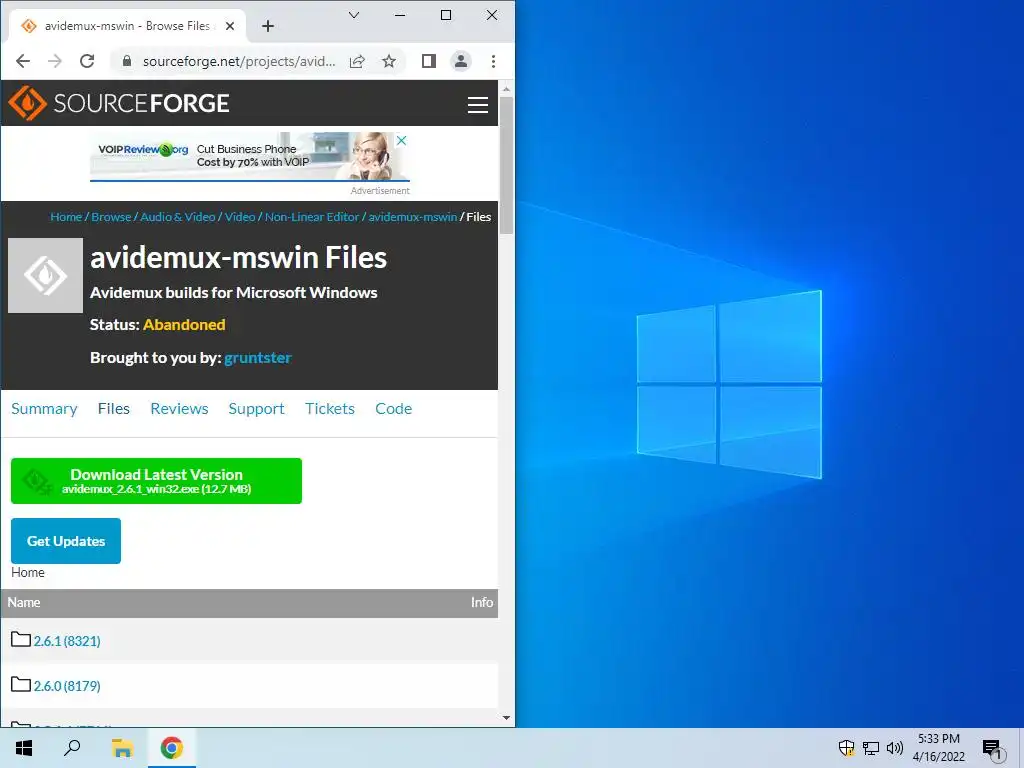Follow the avidemux-mswin breadcrumb link
The image size is (1024, 768).
click(x=413, y=217)
